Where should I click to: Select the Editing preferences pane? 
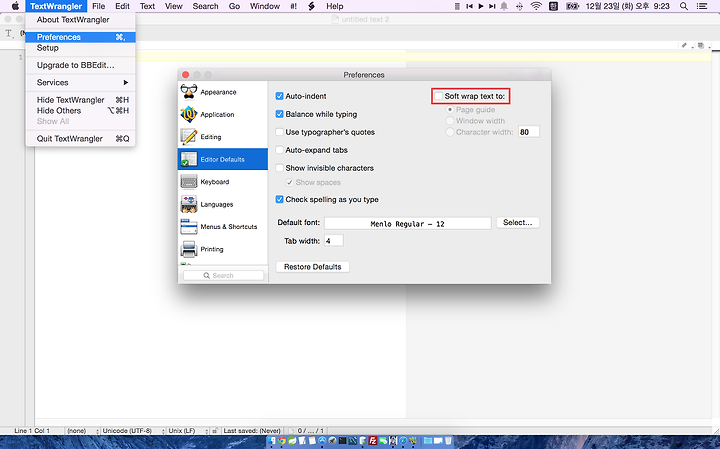(222, 137)
